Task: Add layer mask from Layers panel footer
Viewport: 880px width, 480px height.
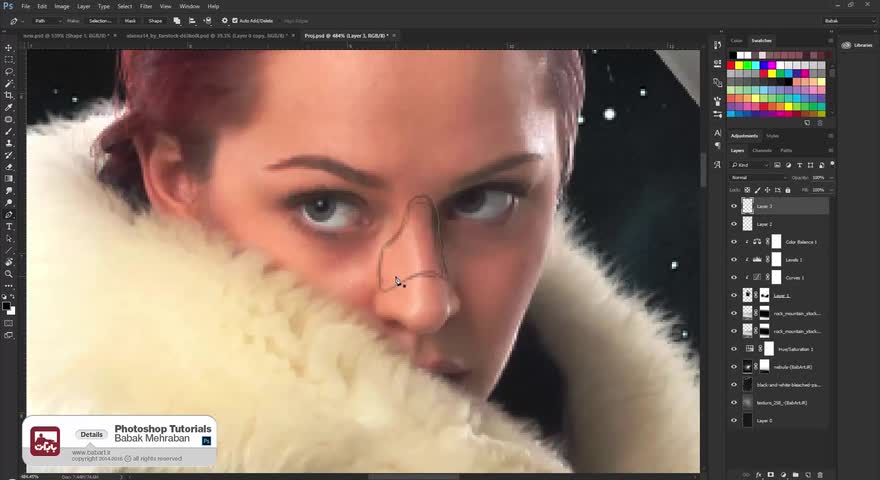Action: pos(771,475)
